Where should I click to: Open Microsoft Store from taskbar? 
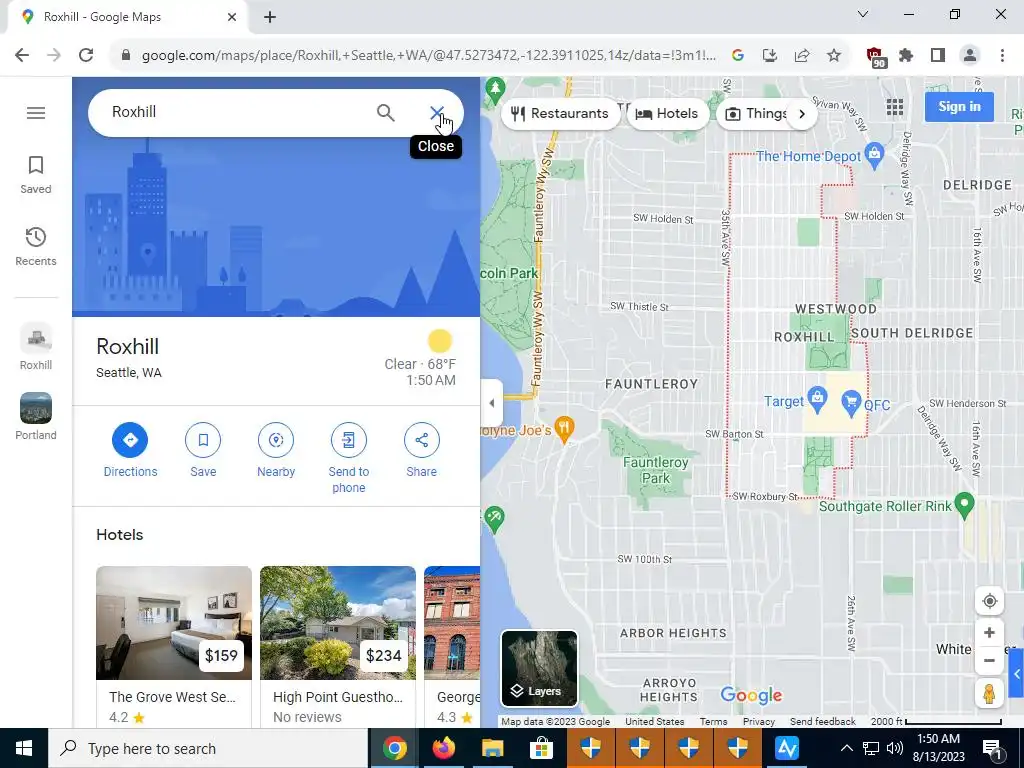coord(541,748)
